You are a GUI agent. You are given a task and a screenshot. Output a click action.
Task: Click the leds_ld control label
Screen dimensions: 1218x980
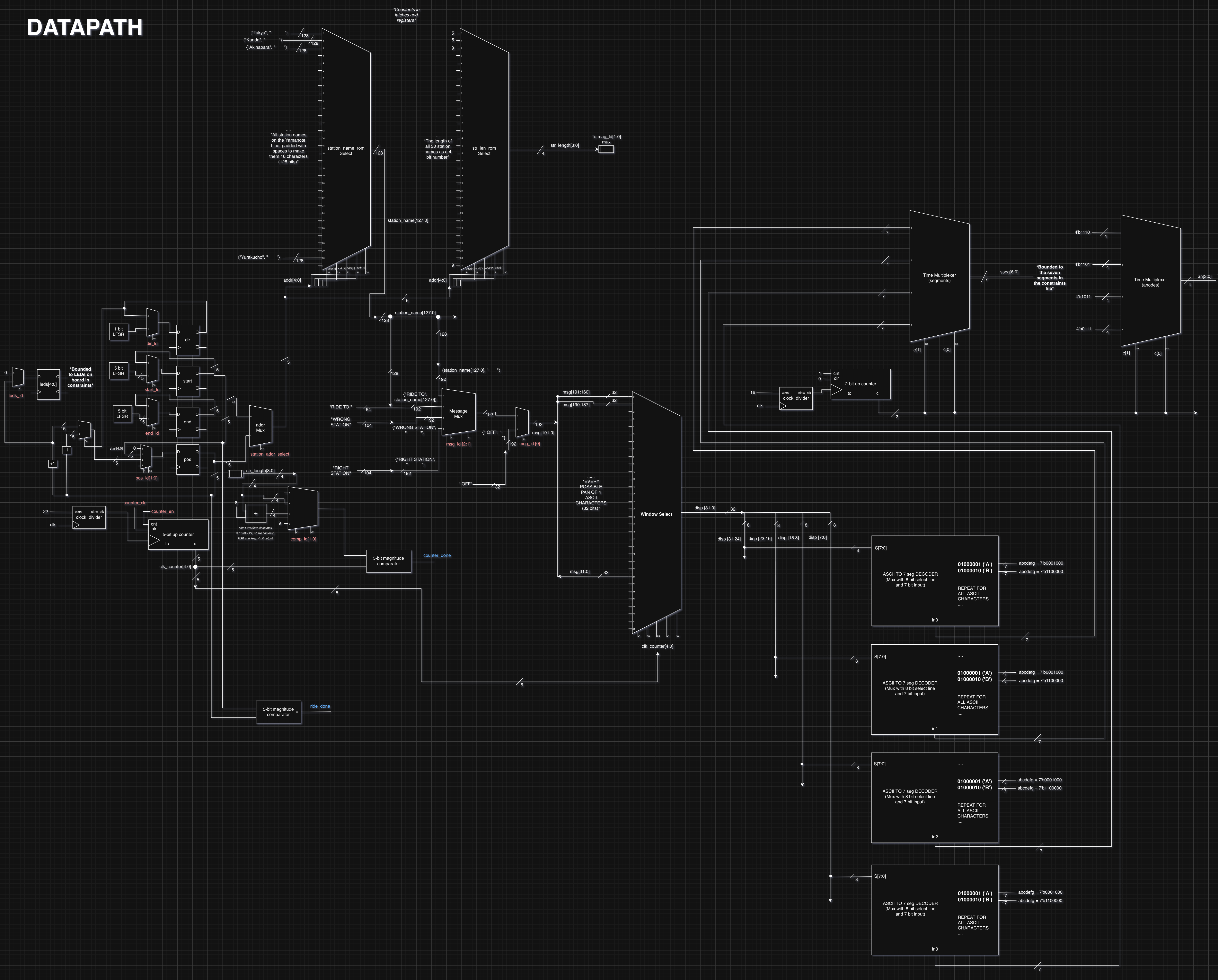[16, 395]
